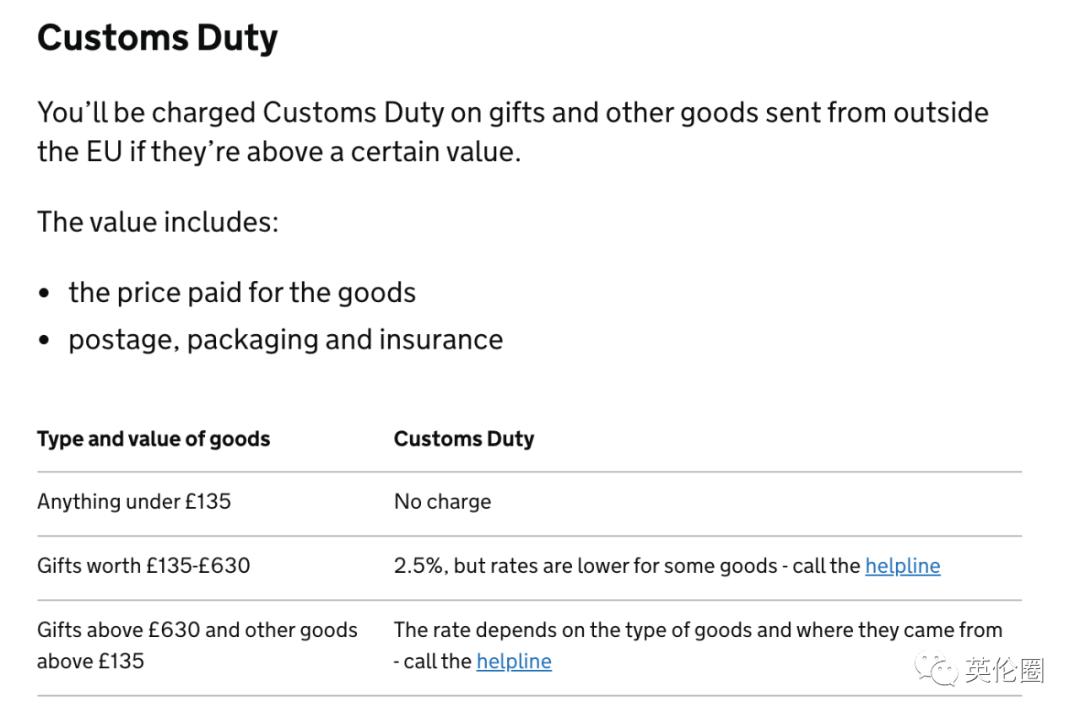Click 'The value includes:' paragraph
Viewport: 1080px width, 718px height.
click(158, 222)
